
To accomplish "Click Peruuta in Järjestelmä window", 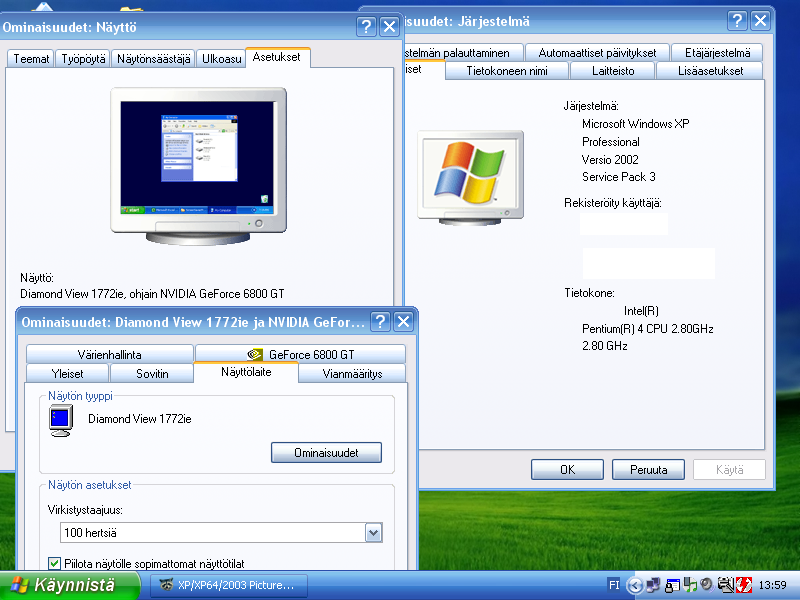I will point(648,469).
